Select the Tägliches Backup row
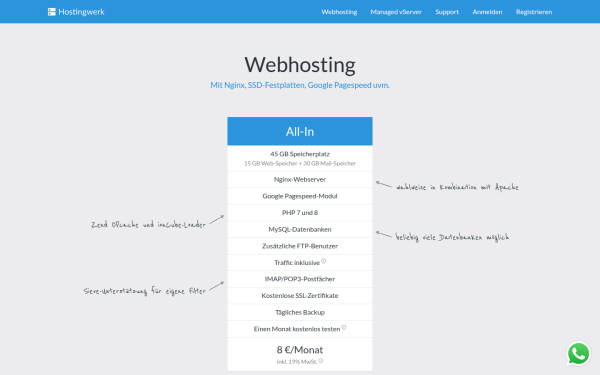Image resolution: width=600 pixels, height=375 pixels. click(x=300, y=313)
